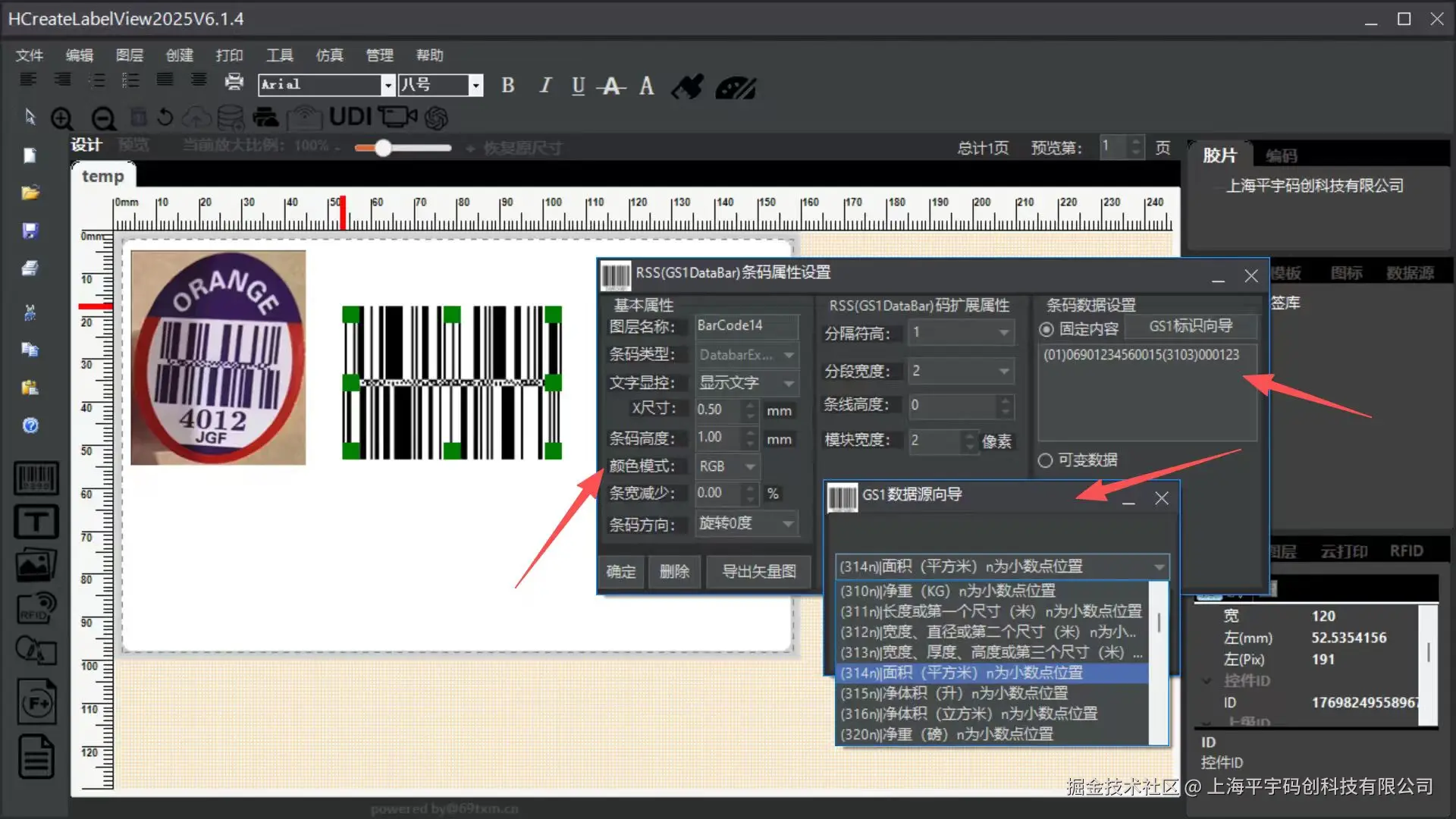This screenshot has width=1456, height=819.
Task: Select the text T tool in sidebar
Action: click(36, 522)
